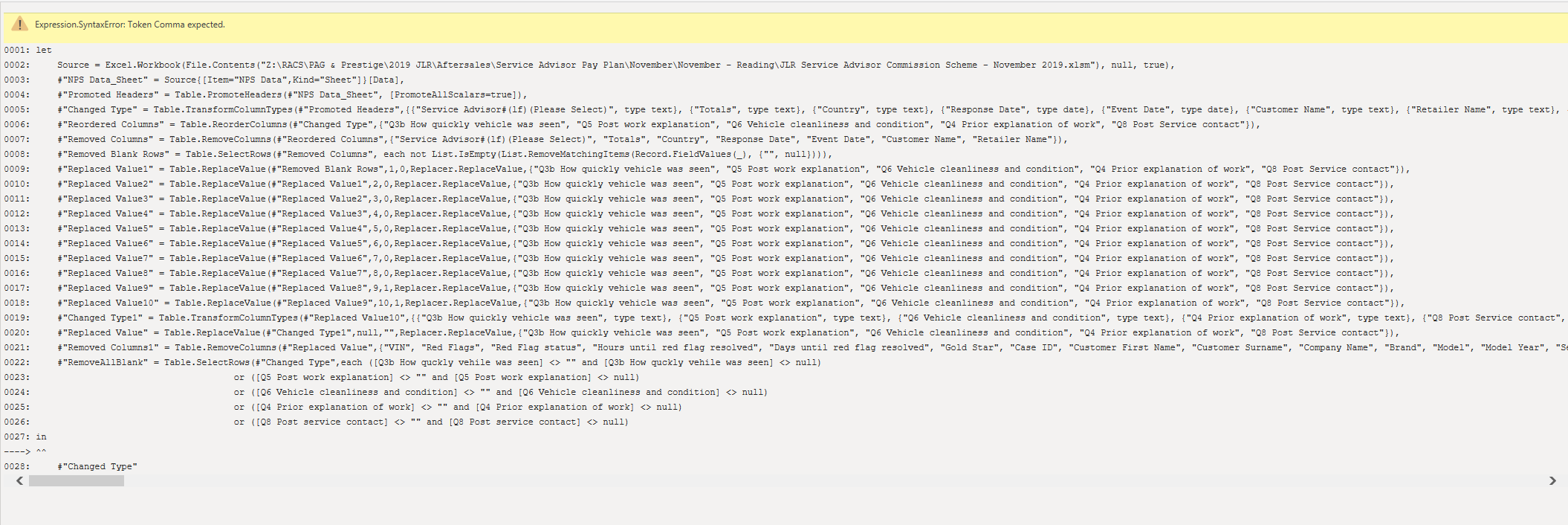Click 'Table.PromoteHeaders' function on line 0004
This screenshot has height=525, width=1568.
[228, 94]
